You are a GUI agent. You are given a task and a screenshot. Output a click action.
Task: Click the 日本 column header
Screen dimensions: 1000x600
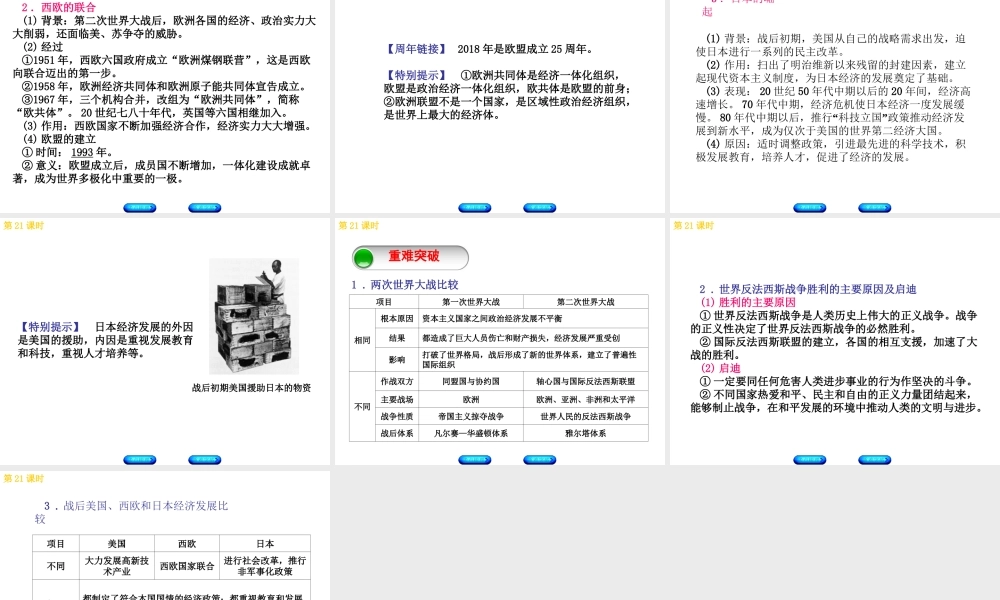coord(265,544)
